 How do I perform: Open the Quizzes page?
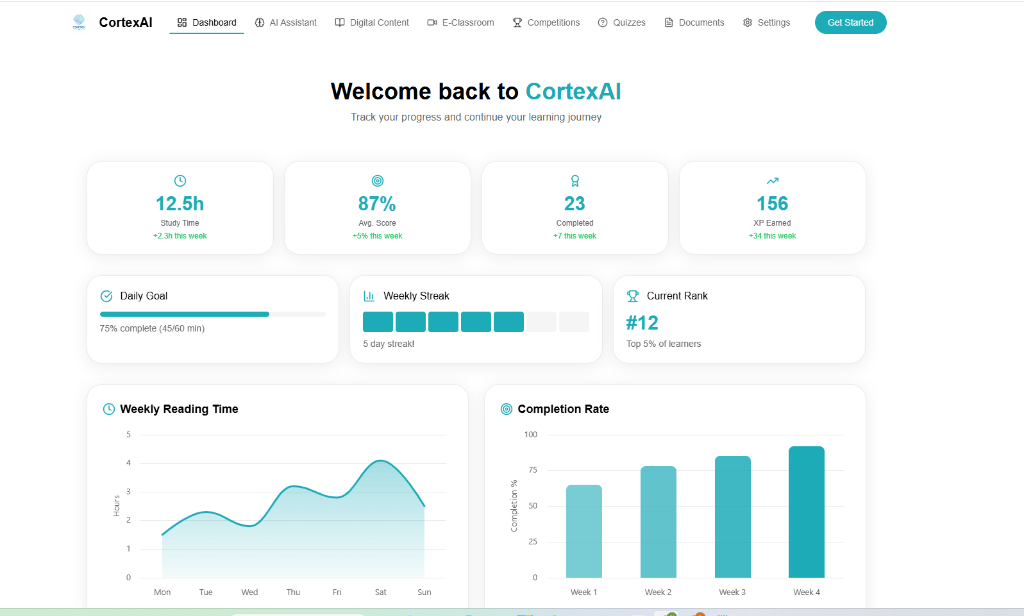[x=622, y=22]
